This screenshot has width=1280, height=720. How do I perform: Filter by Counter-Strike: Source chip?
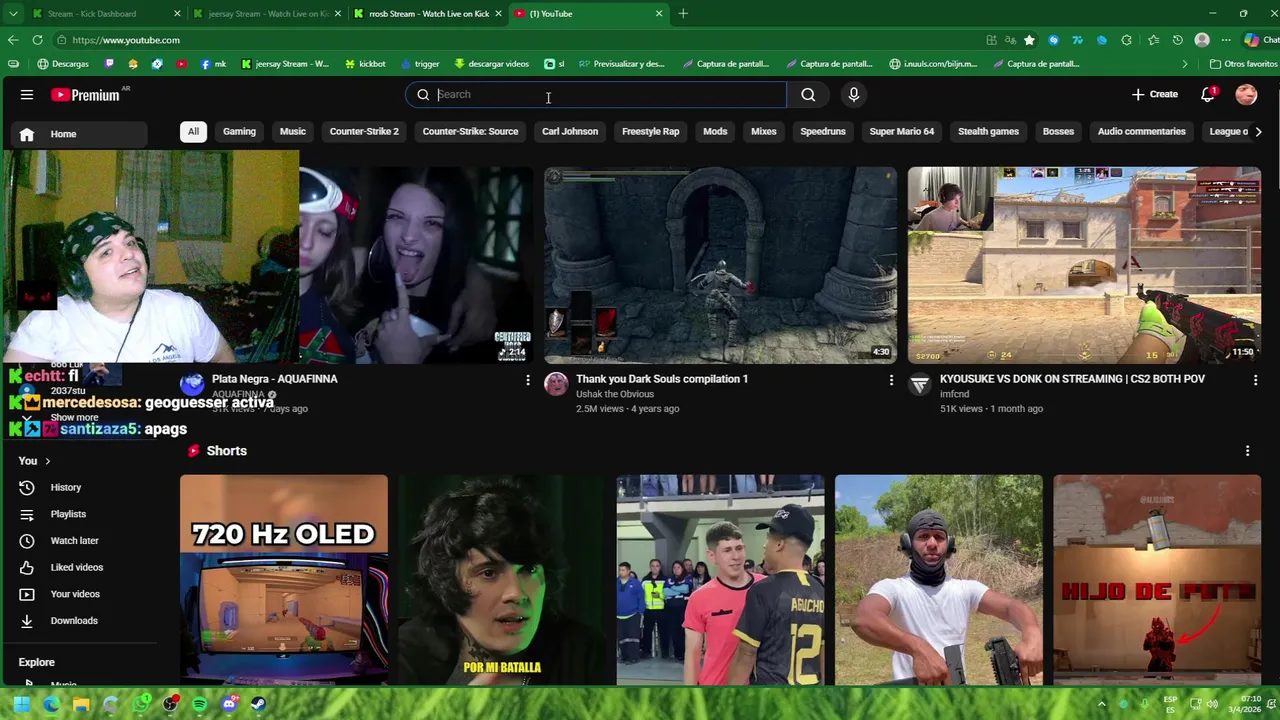pyautogui.click(x=470, y=131)
